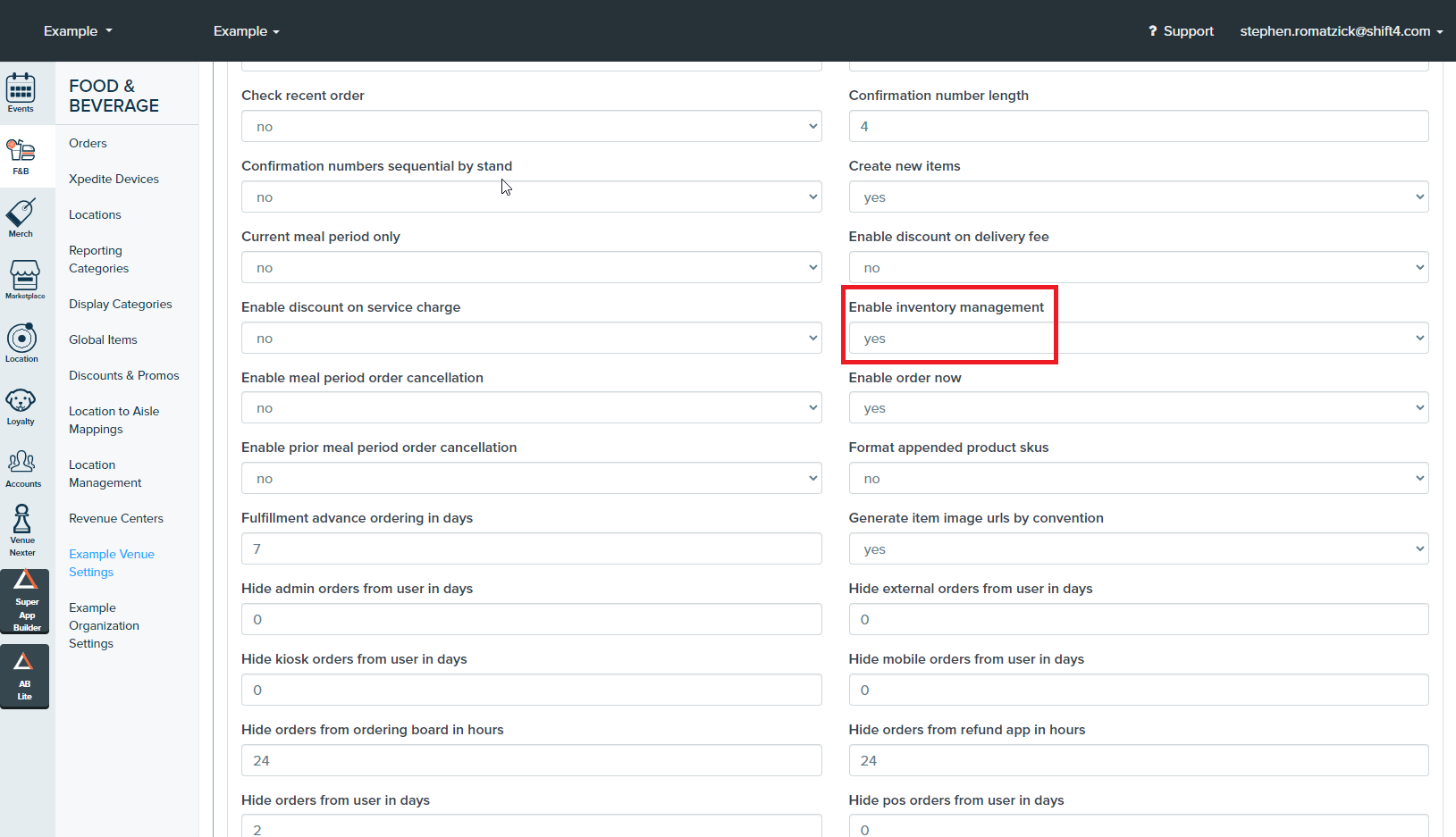Open the Marketplace sidebar icon
Screen dimensions: 1456x837
click(24, 280)
